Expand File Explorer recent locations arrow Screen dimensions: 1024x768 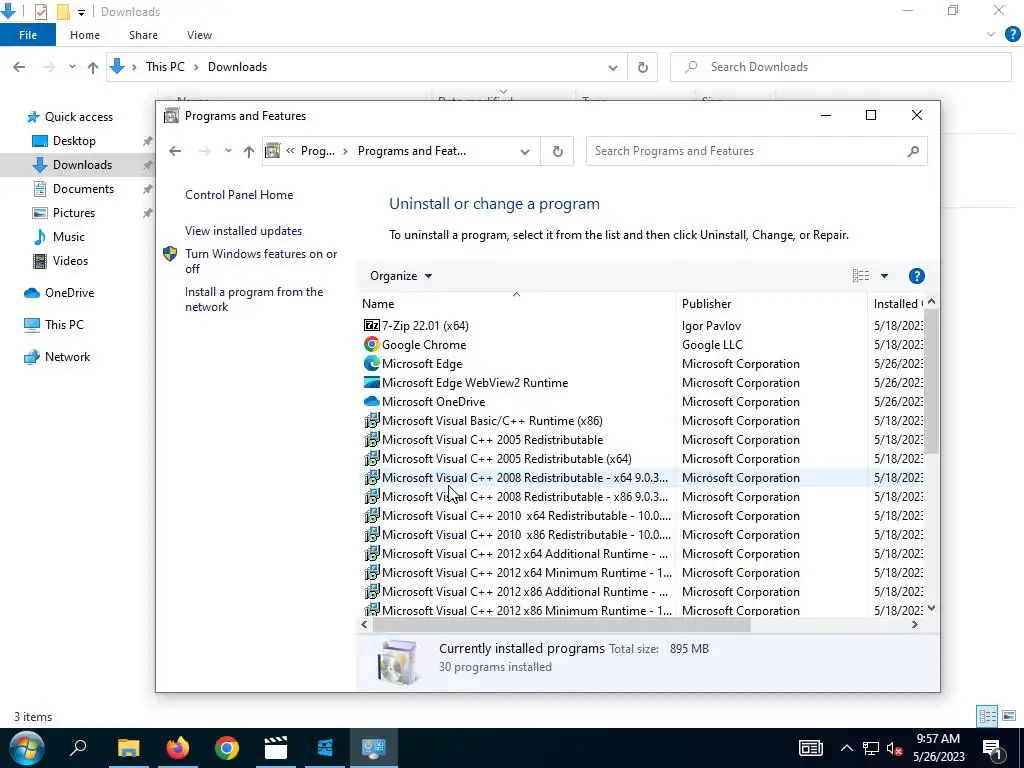point(72,67)
